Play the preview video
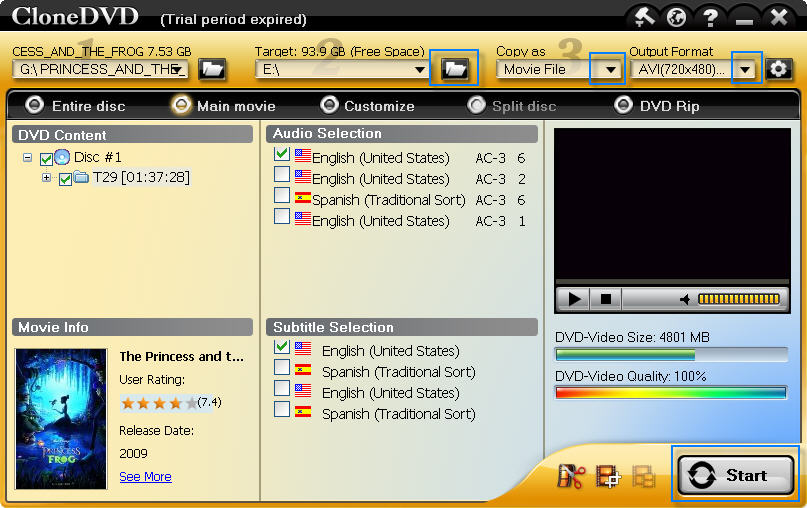The image size is (807, 508). 574,299
